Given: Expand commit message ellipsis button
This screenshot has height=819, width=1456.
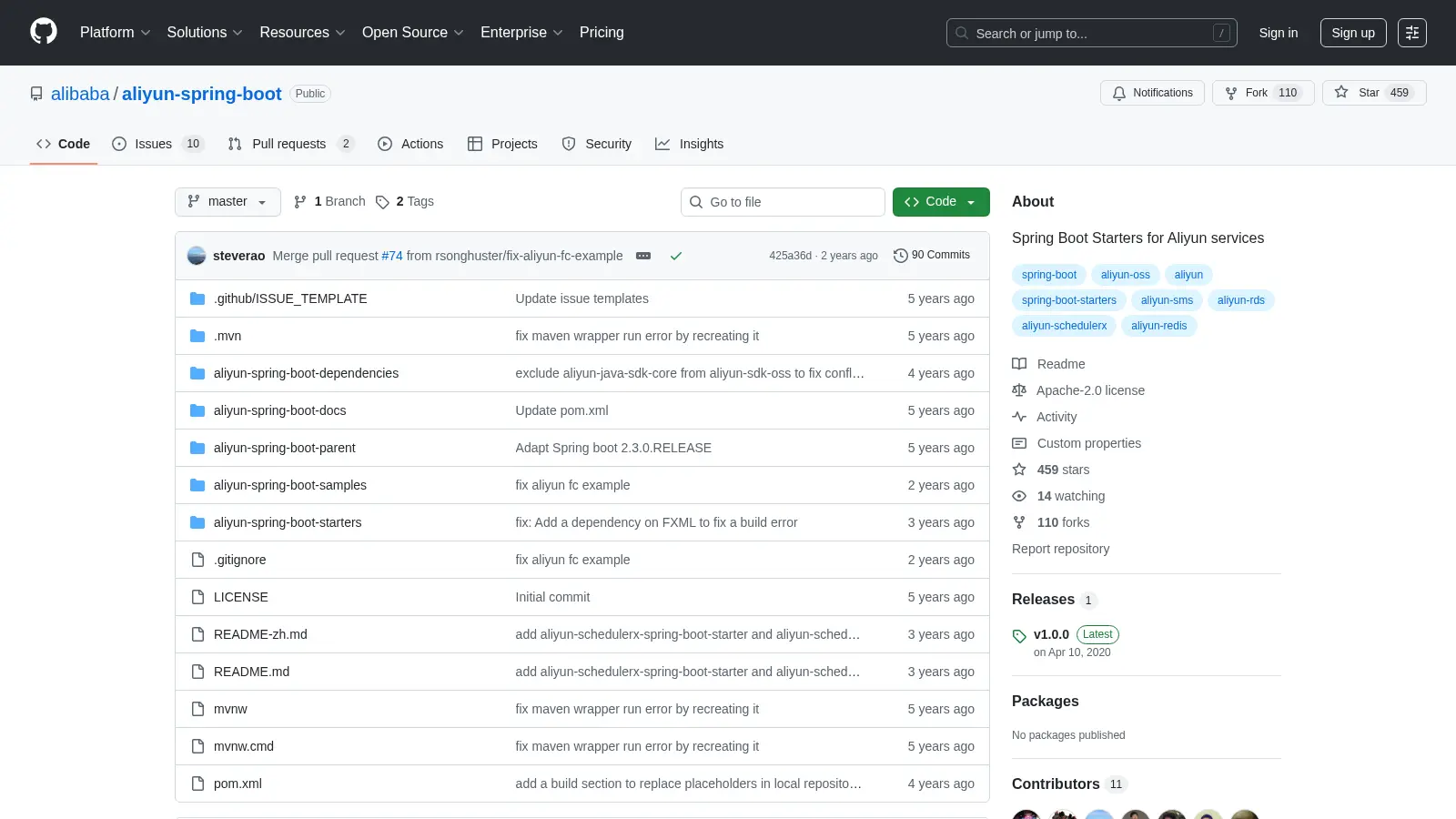Looking at the screenshot, I should click(x=643, y=256).
